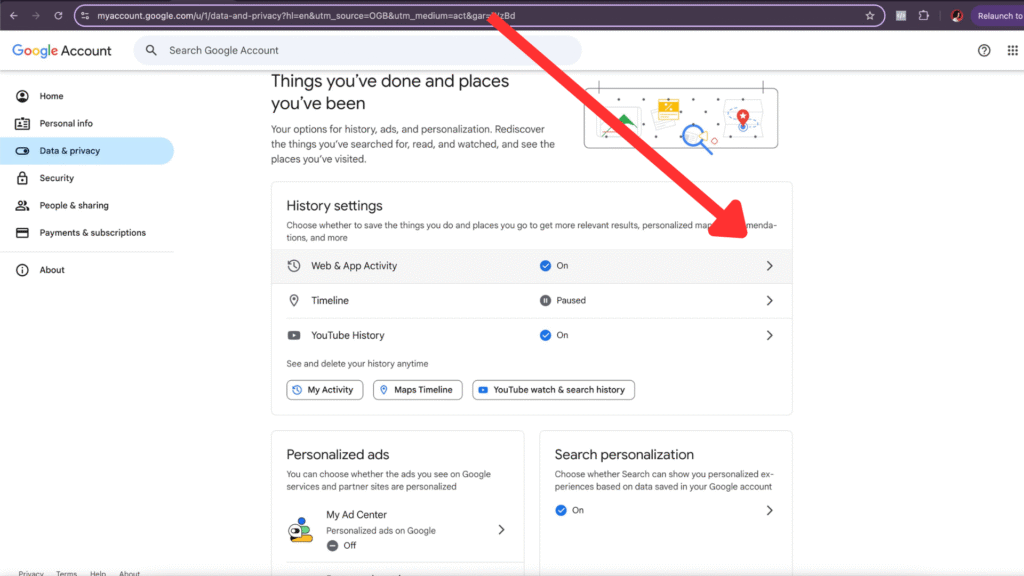Open site information icon in address bar

coord(86,16)
